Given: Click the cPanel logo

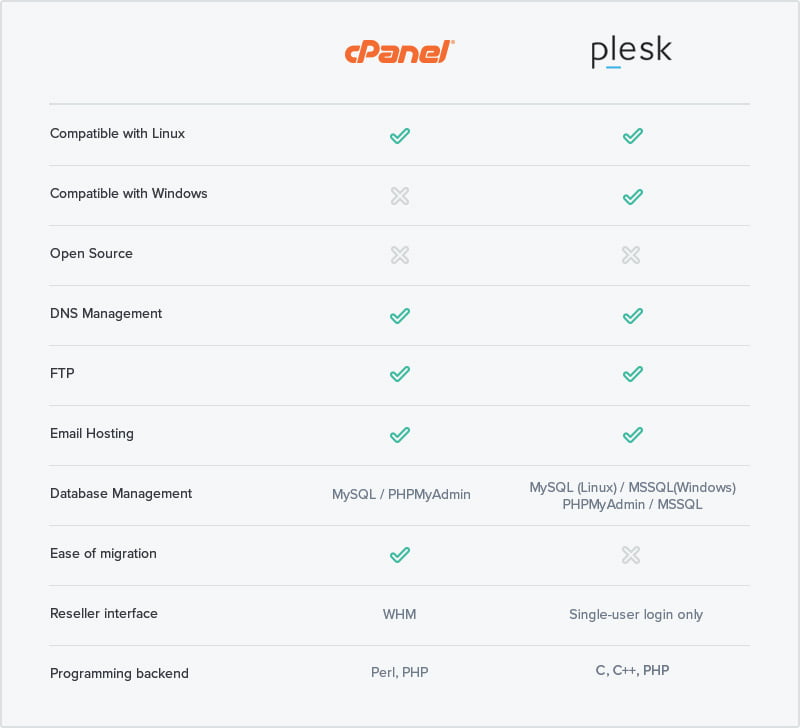Looking at the screenshot, I should tap(399, 52).
